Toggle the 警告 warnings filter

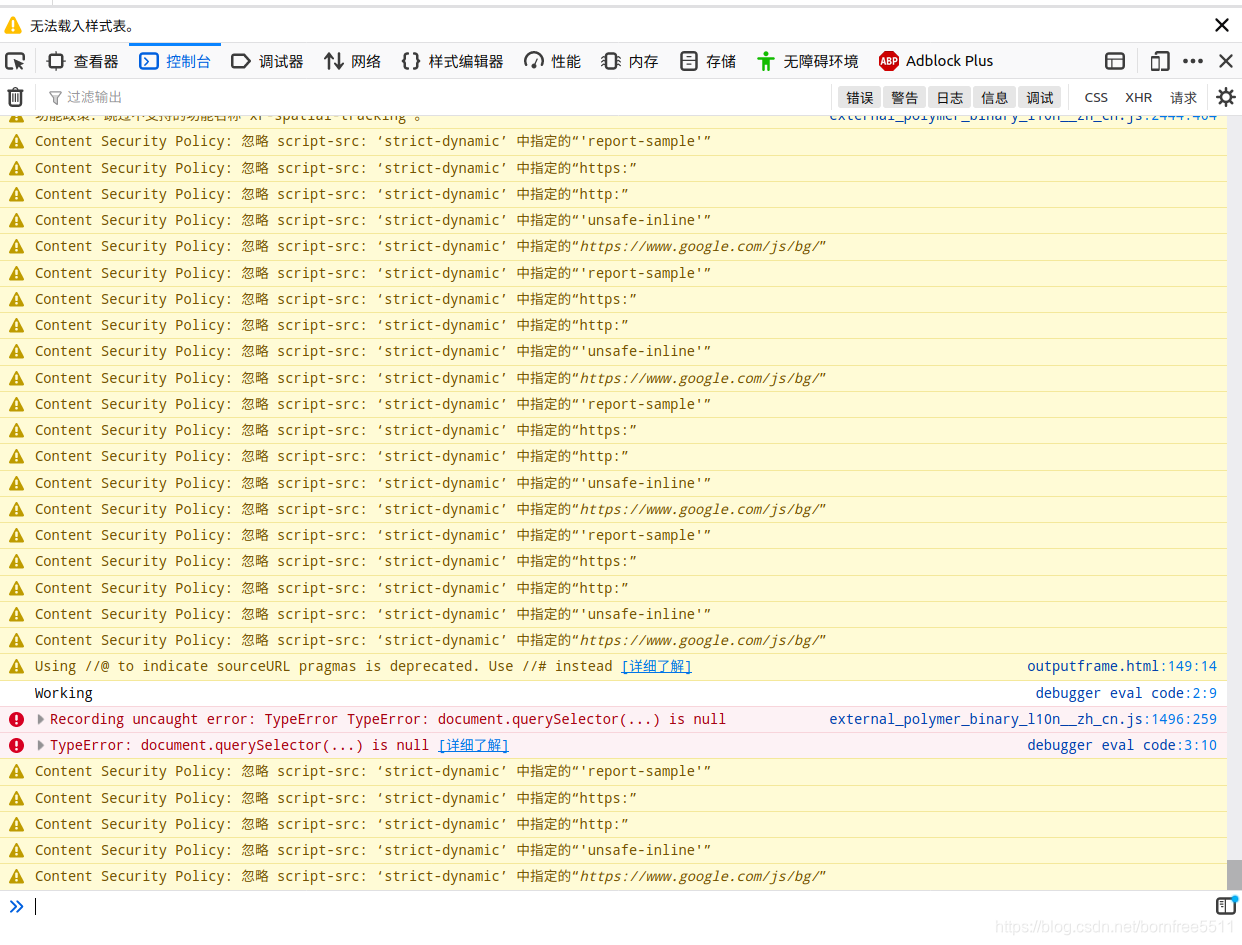click(x=905, y=97)
